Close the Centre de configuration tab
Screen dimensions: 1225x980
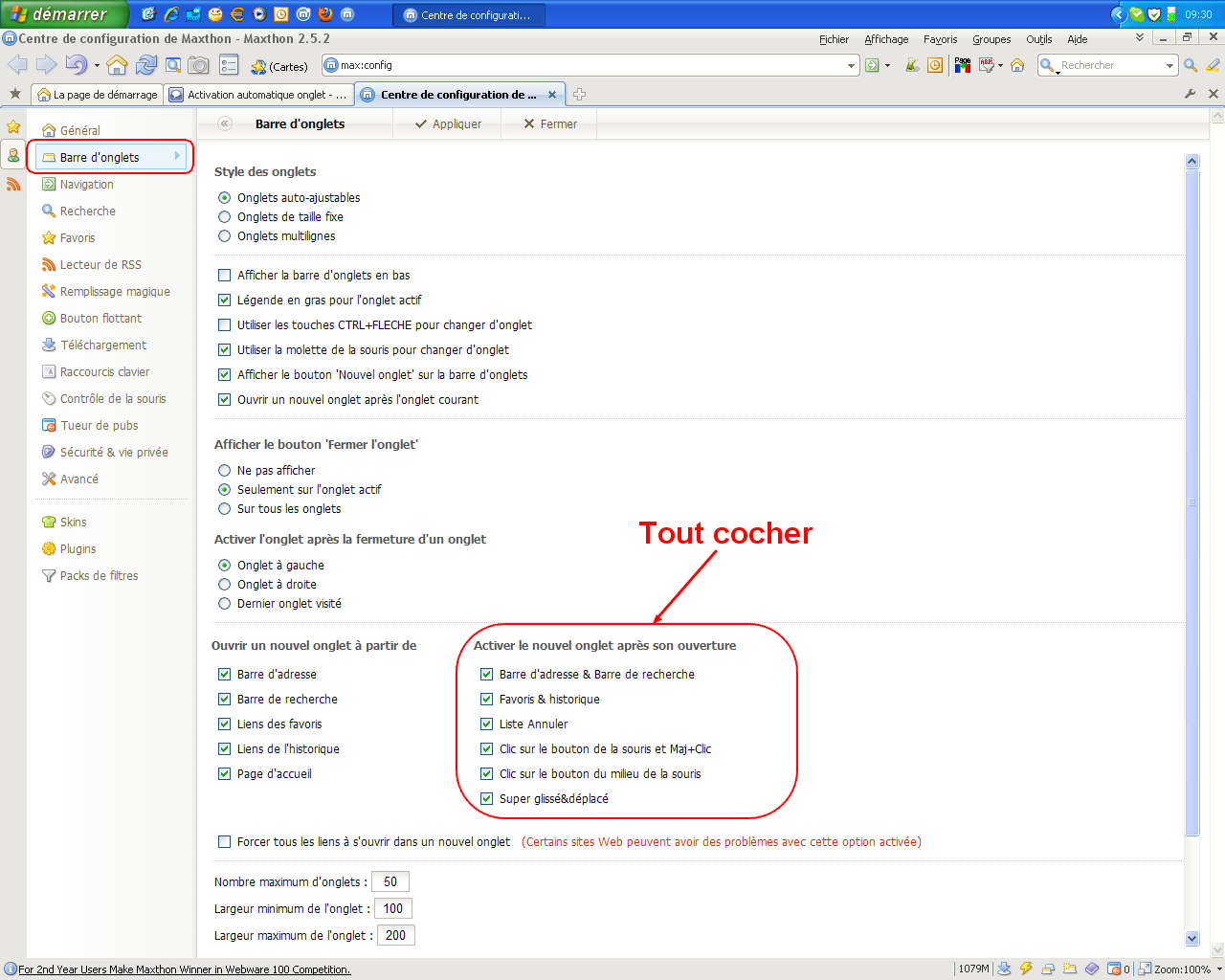[x=552, y=95]
